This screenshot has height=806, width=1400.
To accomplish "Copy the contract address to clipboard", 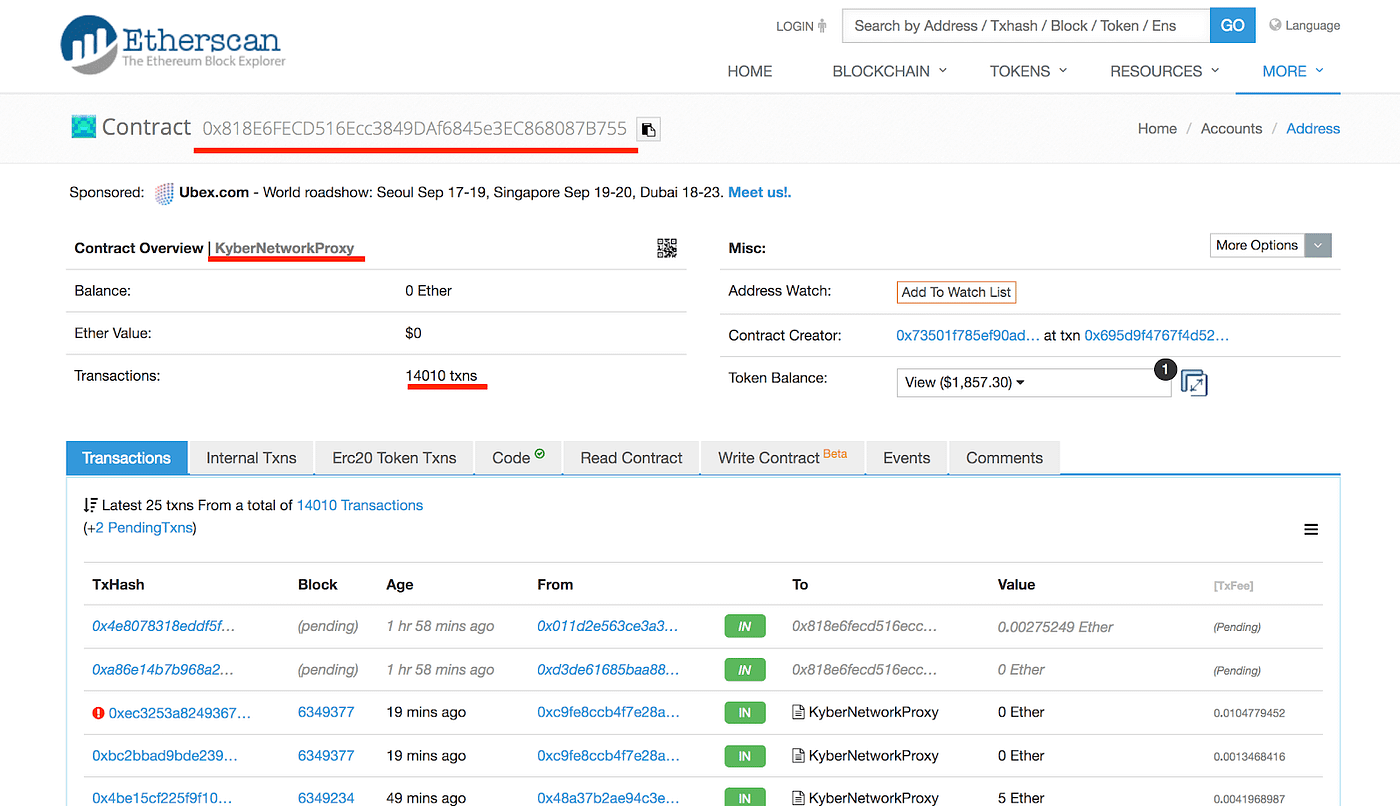I will click(x=647, y=128).
